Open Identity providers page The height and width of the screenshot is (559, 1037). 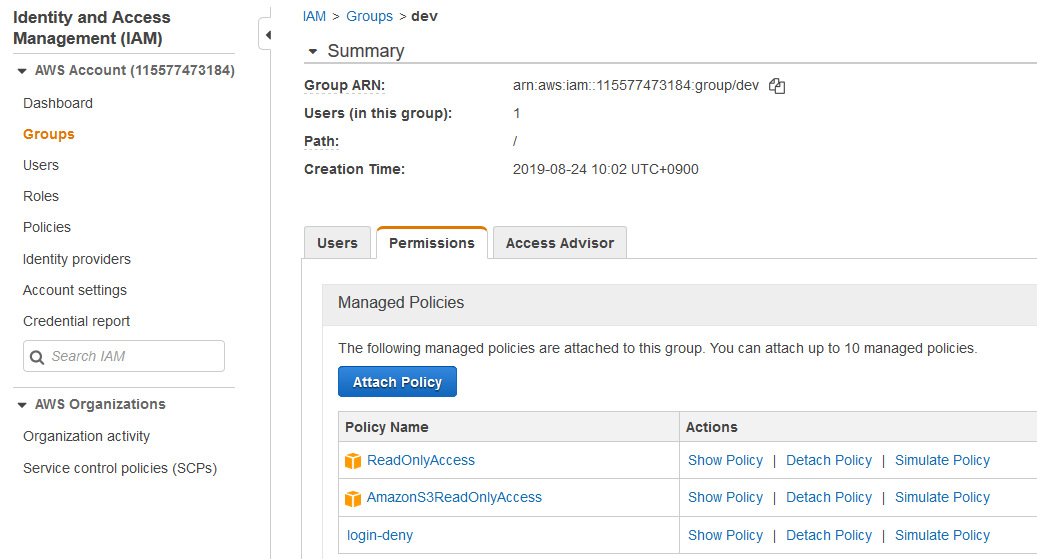(x=77, y=259)
